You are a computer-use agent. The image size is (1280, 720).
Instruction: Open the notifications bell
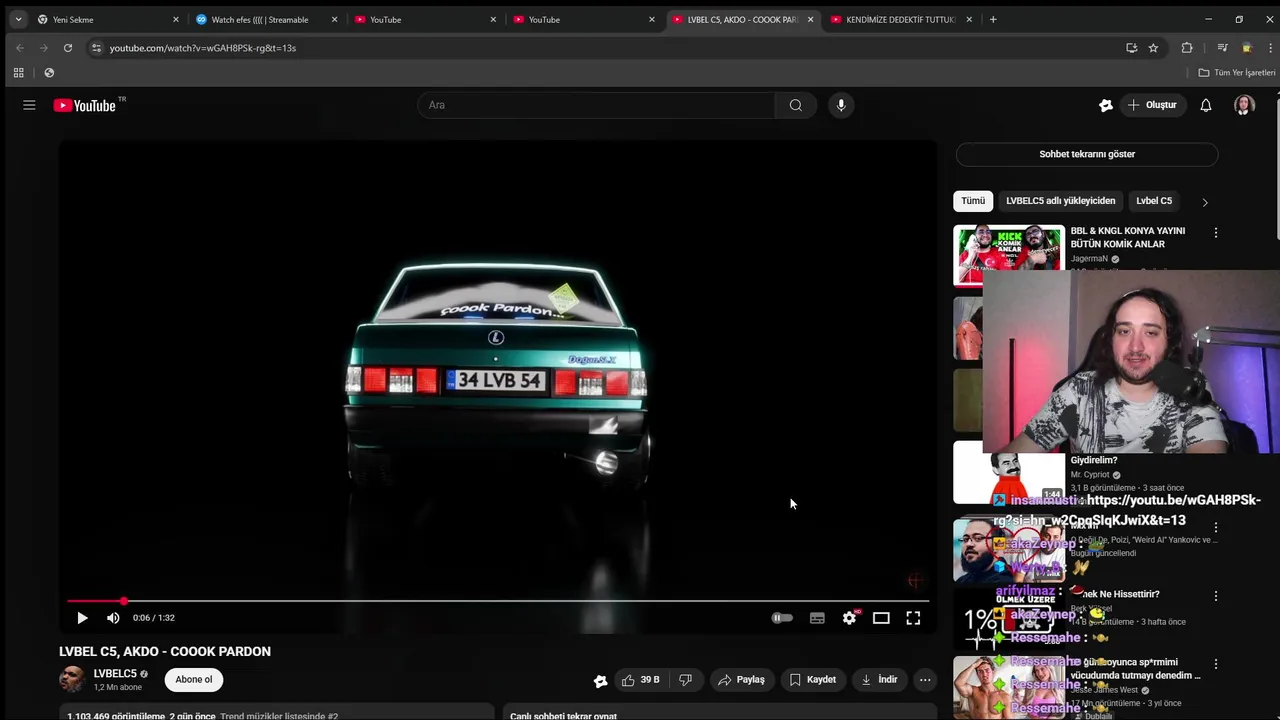pos(1206,105)
